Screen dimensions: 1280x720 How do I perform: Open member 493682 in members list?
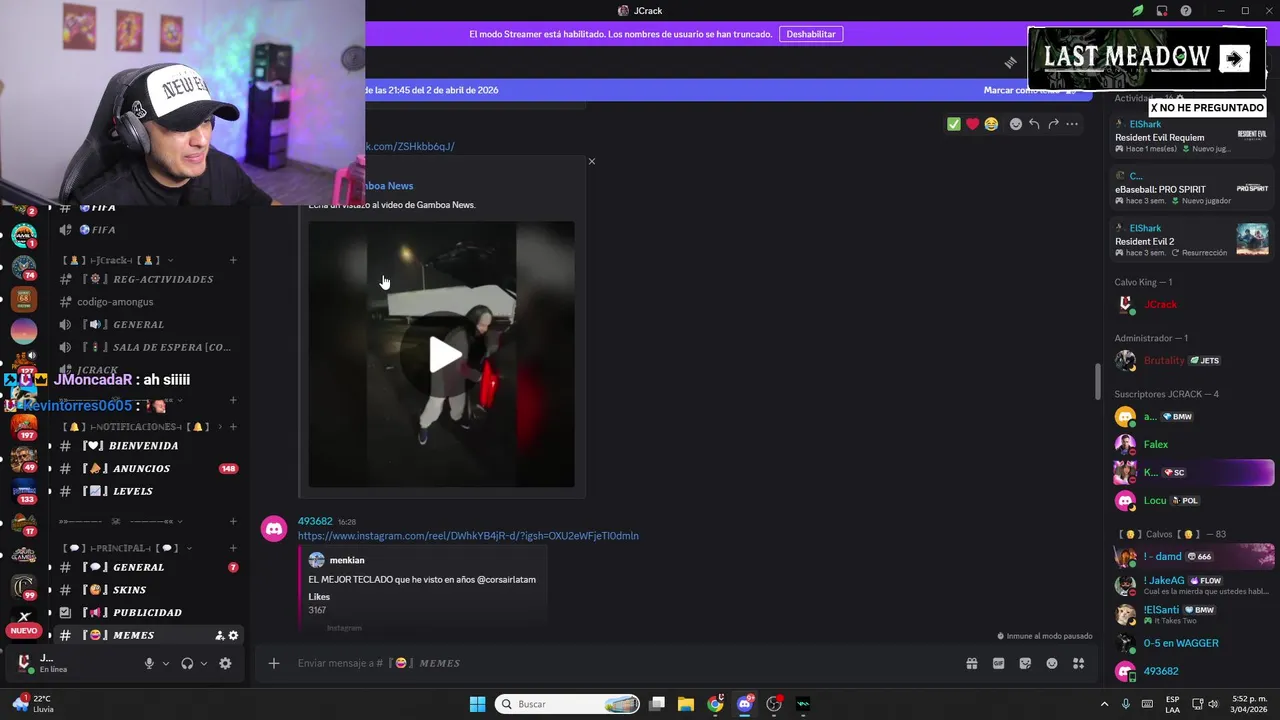(x=1192, y=671)
